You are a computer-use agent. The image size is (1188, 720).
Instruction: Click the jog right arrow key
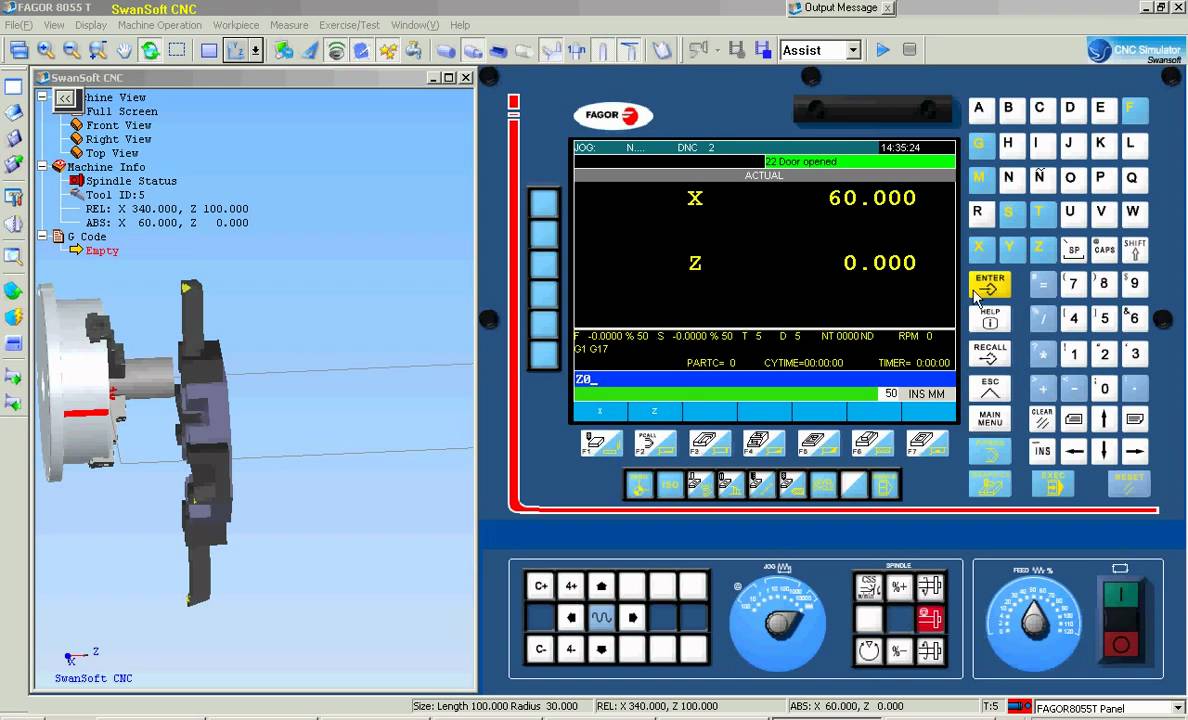pos(632,618)
